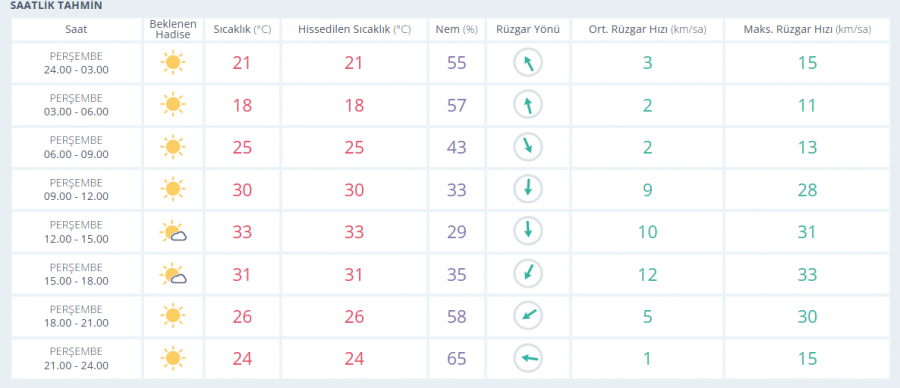Select the Hissedilen Sıcaklık column header
The image size is (900, 388).
click(354, 29)
